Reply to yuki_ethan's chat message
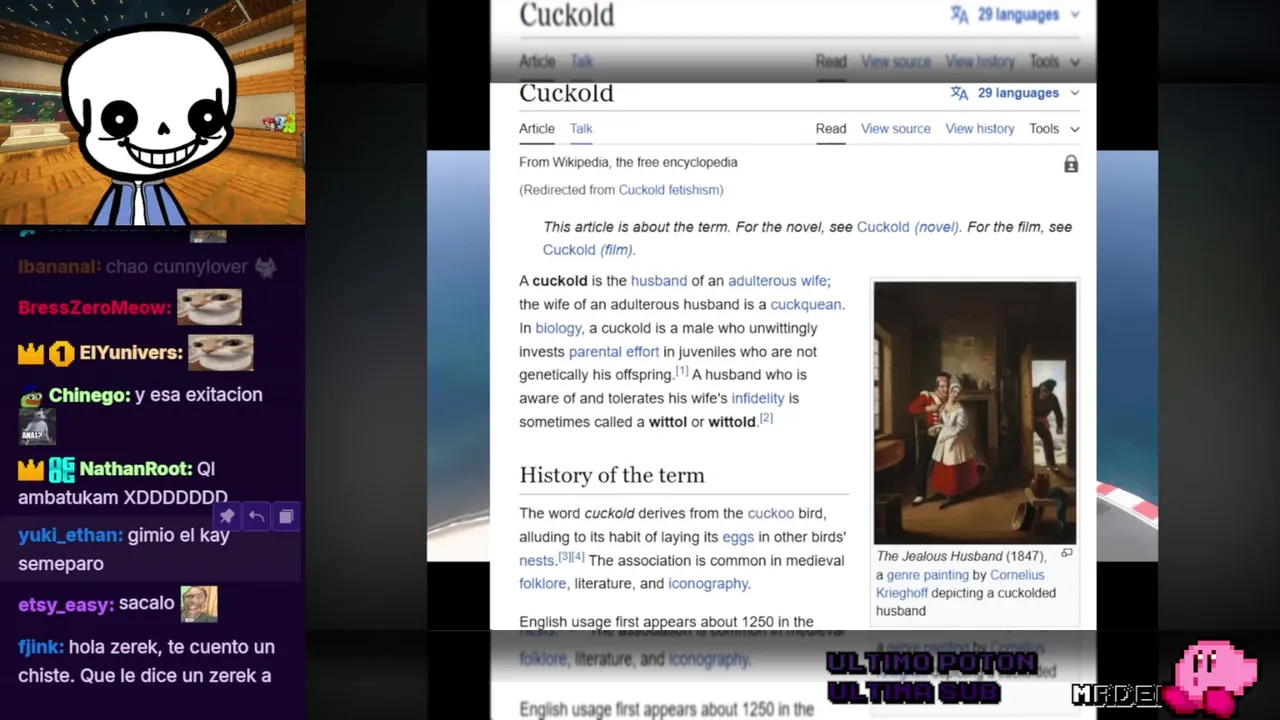1280x720 pixels. point(257,516)
